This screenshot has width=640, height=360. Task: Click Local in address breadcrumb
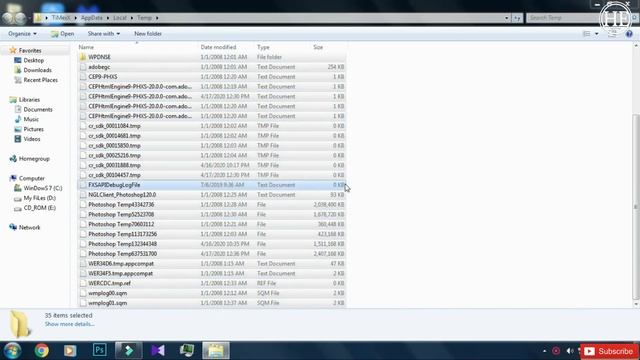click(120, 18)
